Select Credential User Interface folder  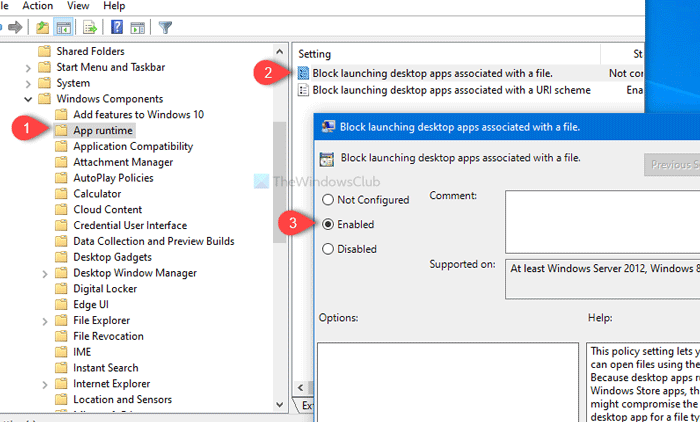coord(130,226)
